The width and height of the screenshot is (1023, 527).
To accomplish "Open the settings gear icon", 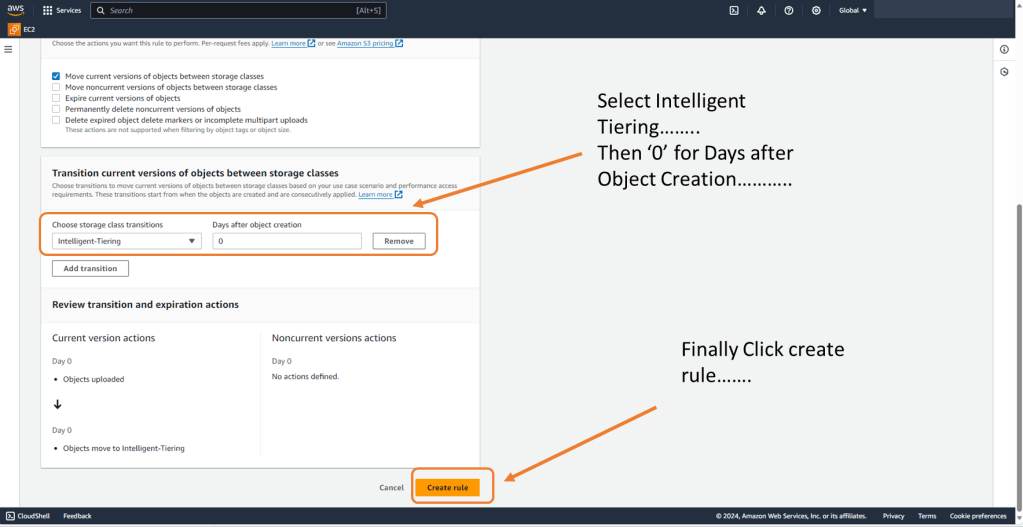I will coord(816,10).
